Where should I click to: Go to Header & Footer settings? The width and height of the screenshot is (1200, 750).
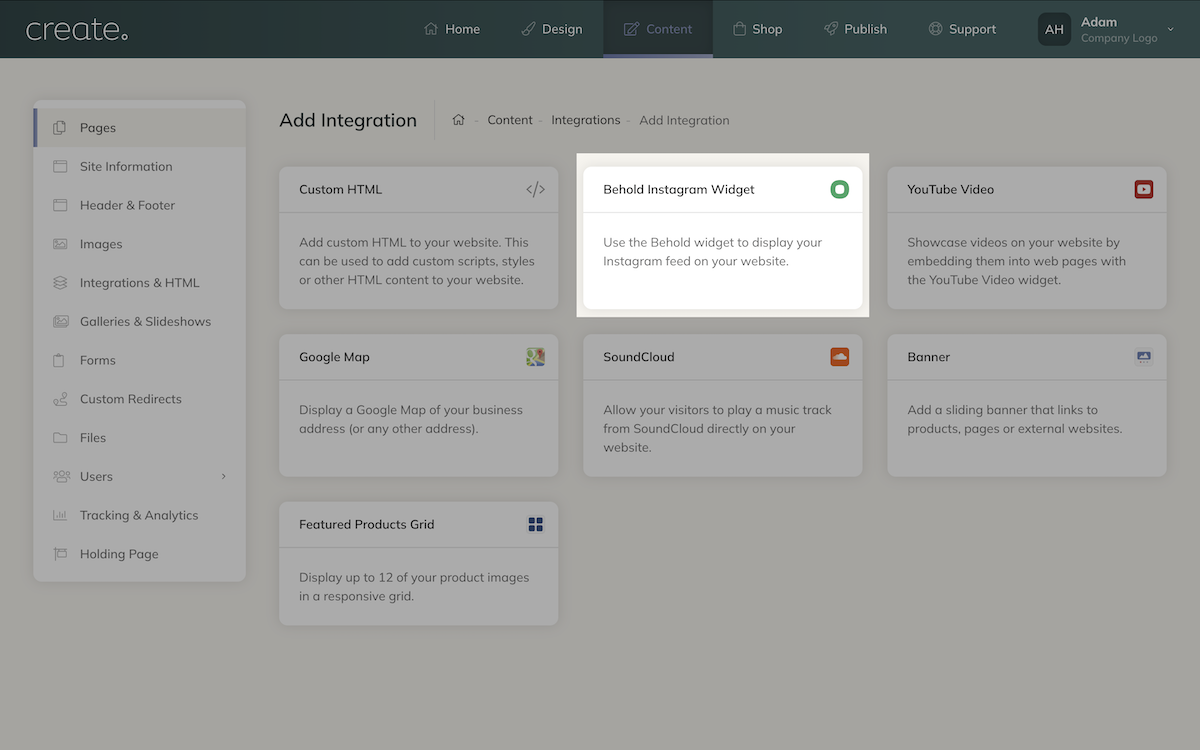[140, 205]
